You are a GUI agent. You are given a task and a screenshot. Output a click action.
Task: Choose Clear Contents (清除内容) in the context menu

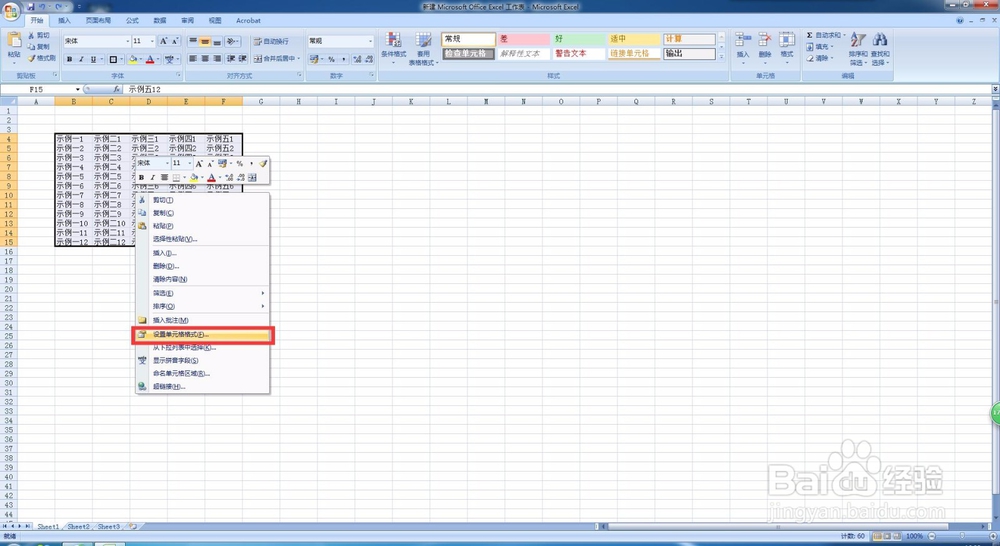203,279
